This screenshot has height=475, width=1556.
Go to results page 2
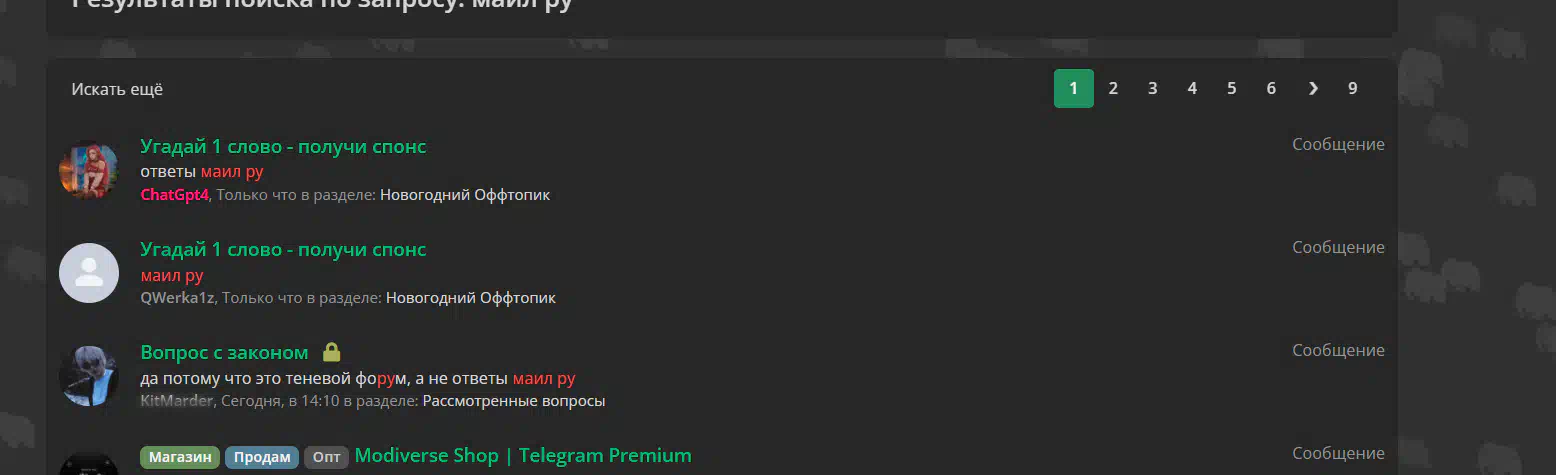click(x=1113, y=88)
